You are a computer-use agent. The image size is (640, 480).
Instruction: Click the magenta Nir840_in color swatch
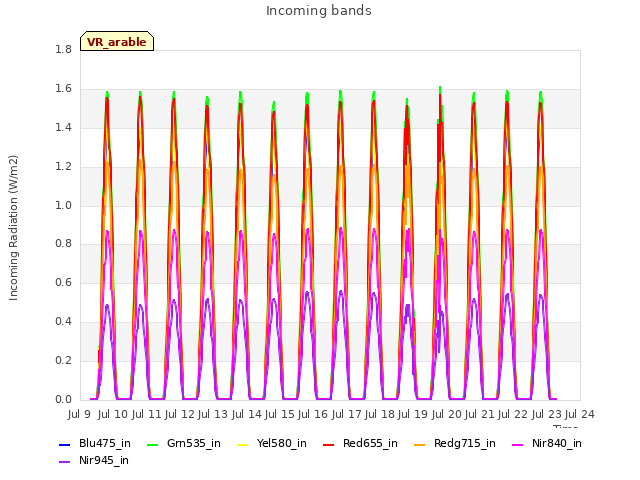pyautogui.click(x=518, y=444)
